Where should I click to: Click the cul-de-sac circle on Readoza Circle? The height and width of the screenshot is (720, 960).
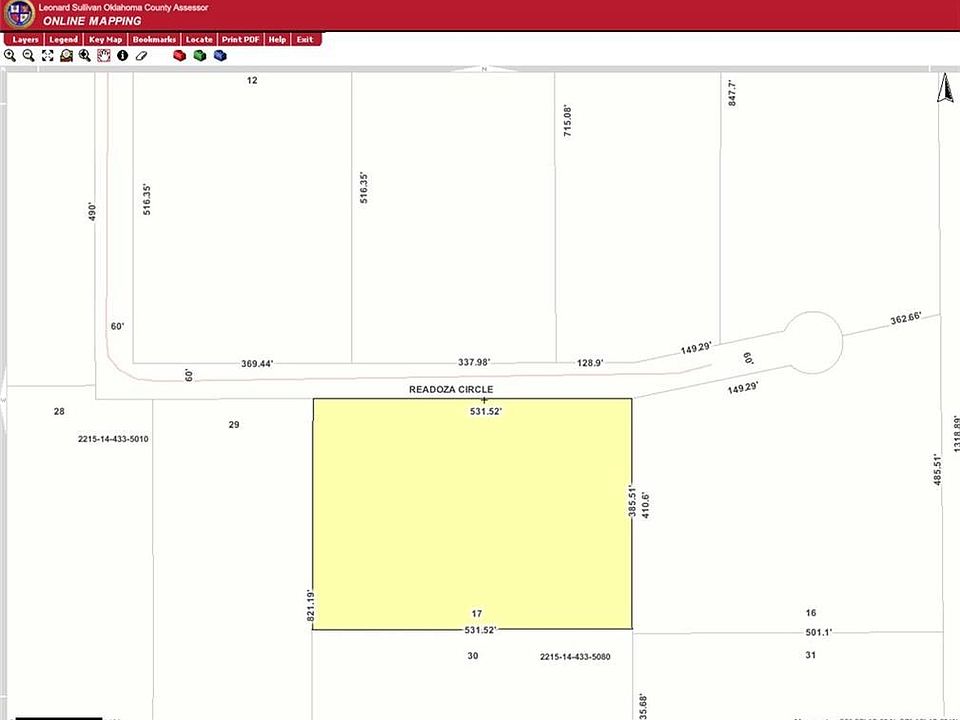pyautogui.click(x=812, y=342)
